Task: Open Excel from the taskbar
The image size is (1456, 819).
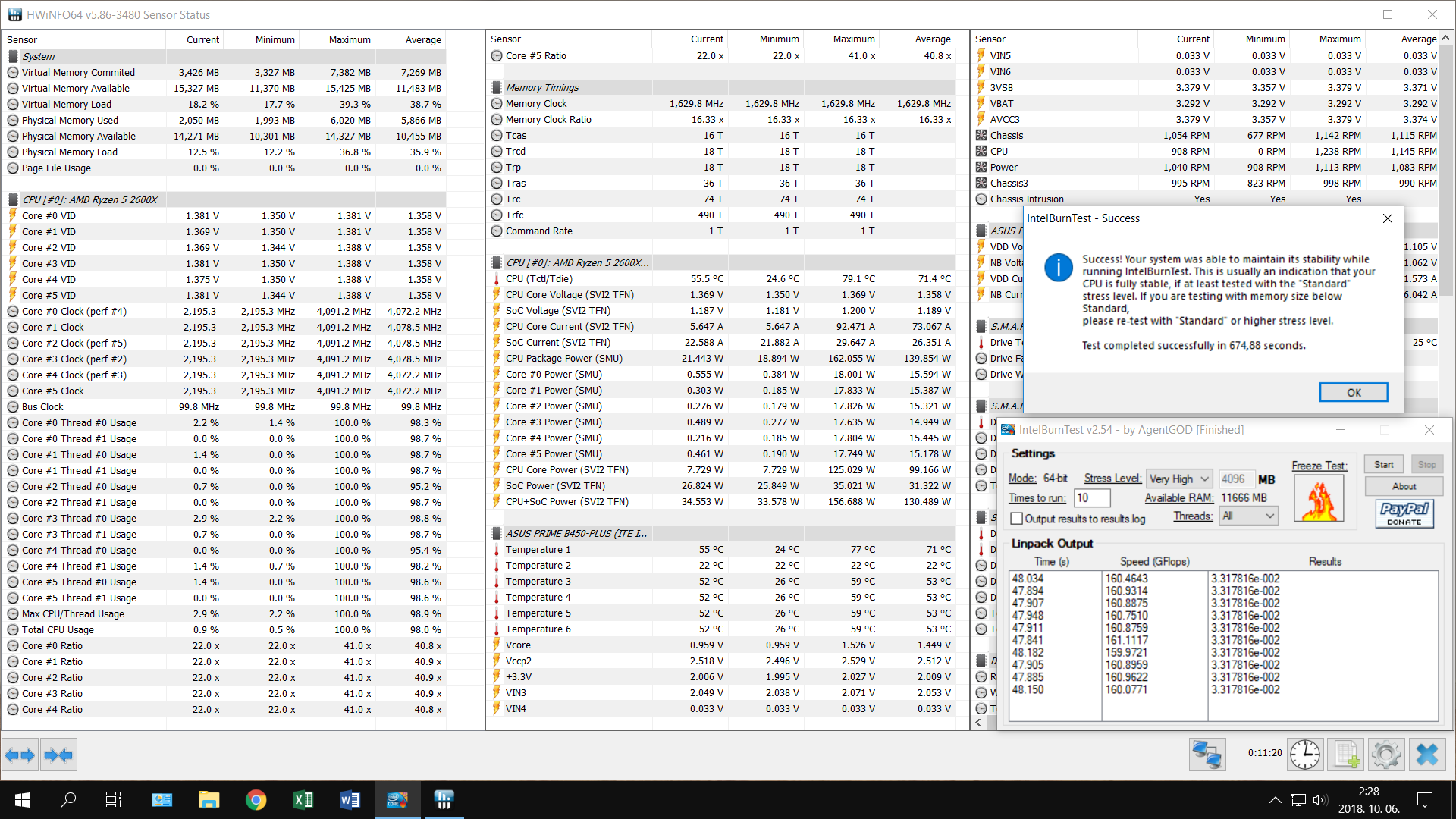Action: click(x=303, y=800)
